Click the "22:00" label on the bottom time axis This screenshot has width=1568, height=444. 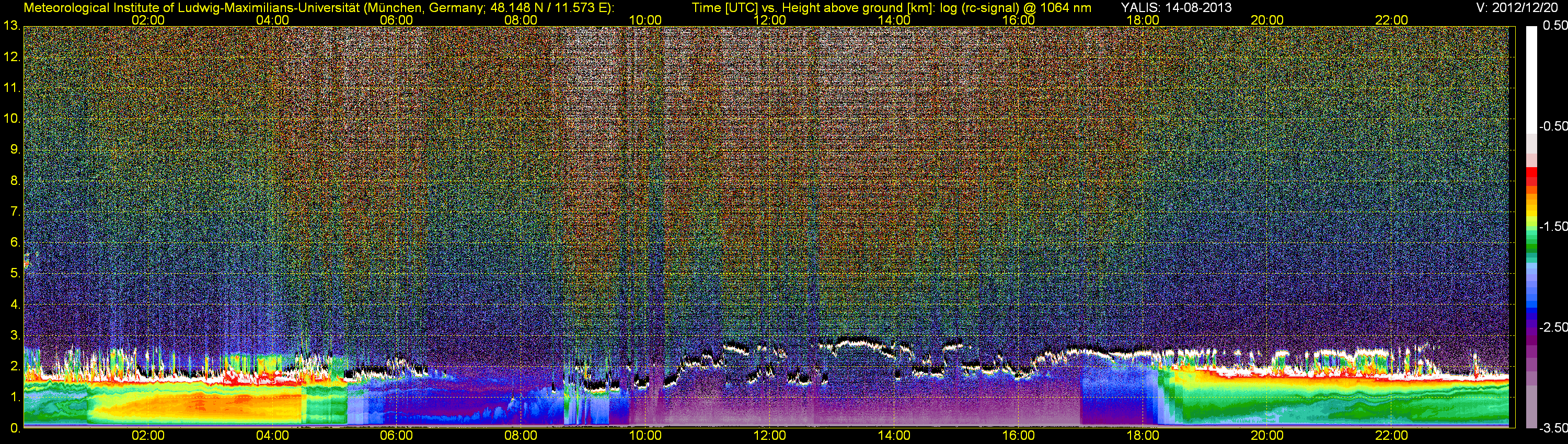(x=1391, y=436)
